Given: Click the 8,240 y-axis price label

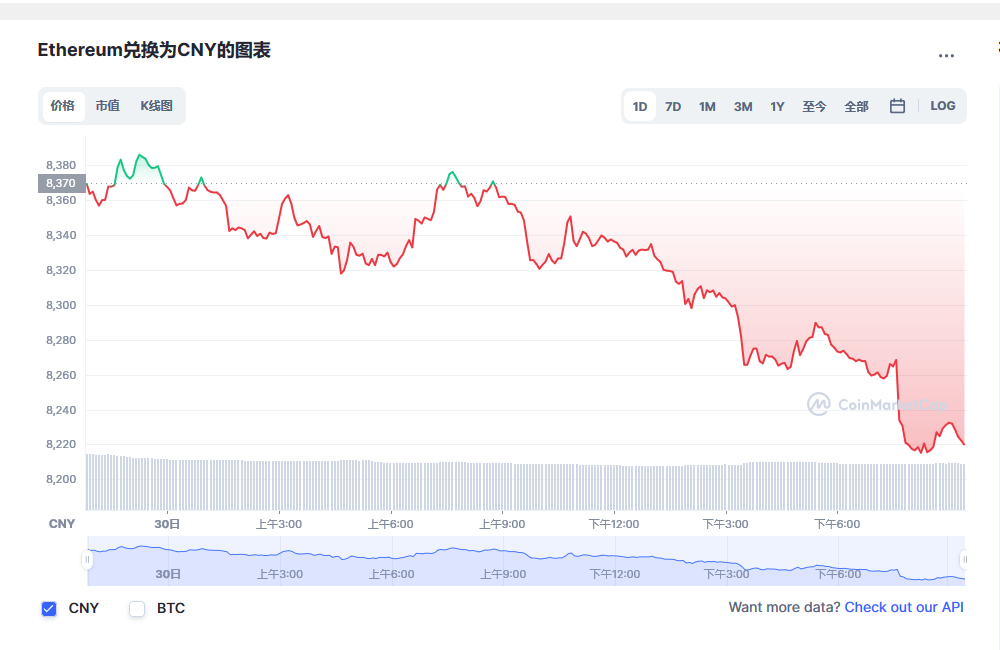Looking at the screenshot, I should pos(61,410).
